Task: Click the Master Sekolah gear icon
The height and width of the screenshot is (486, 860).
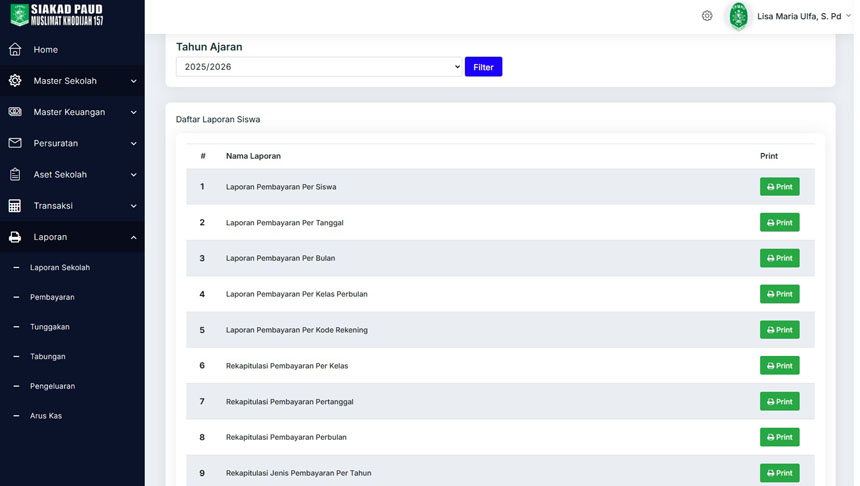Action: [x=15, y=81]
